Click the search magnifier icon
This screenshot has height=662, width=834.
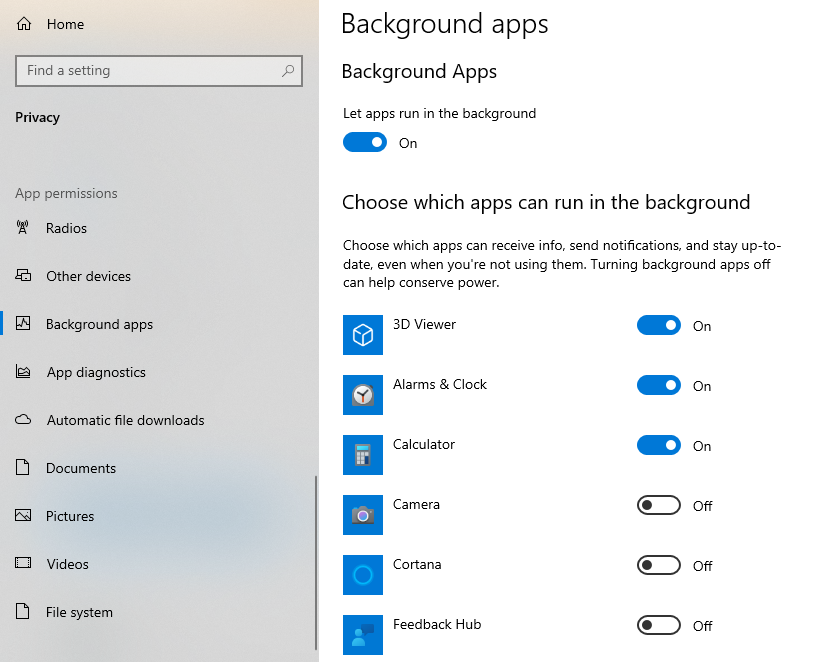288,71
